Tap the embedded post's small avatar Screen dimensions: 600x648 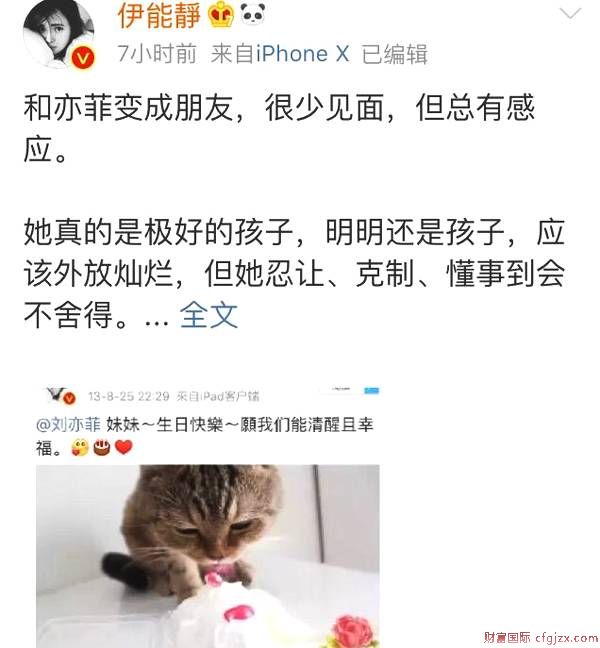coord(61,395)
